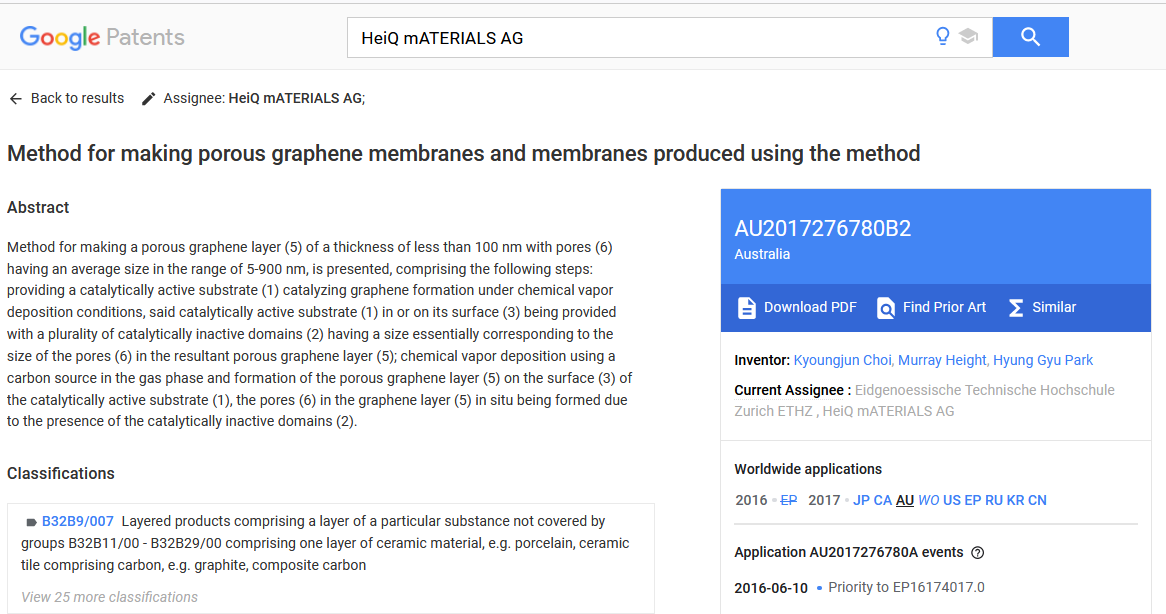
Task: Open Find Prior Art
Action: (x=931, y=308)
